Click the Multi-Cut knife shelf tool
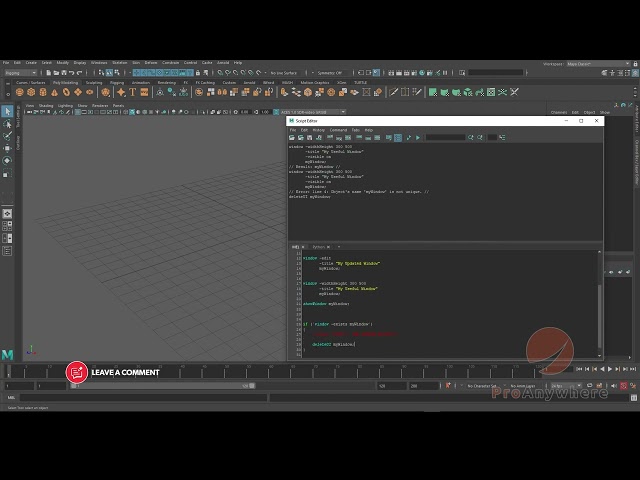The width and height of the screenshot is (640, 480). point(393,92)
